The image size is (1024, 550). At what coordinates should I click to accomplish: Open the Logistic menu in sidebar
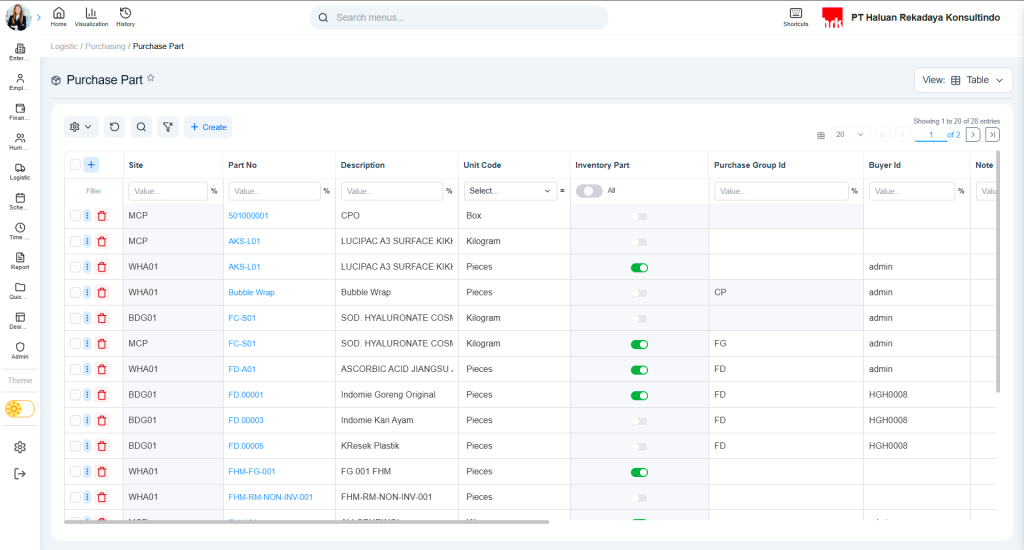20,171
